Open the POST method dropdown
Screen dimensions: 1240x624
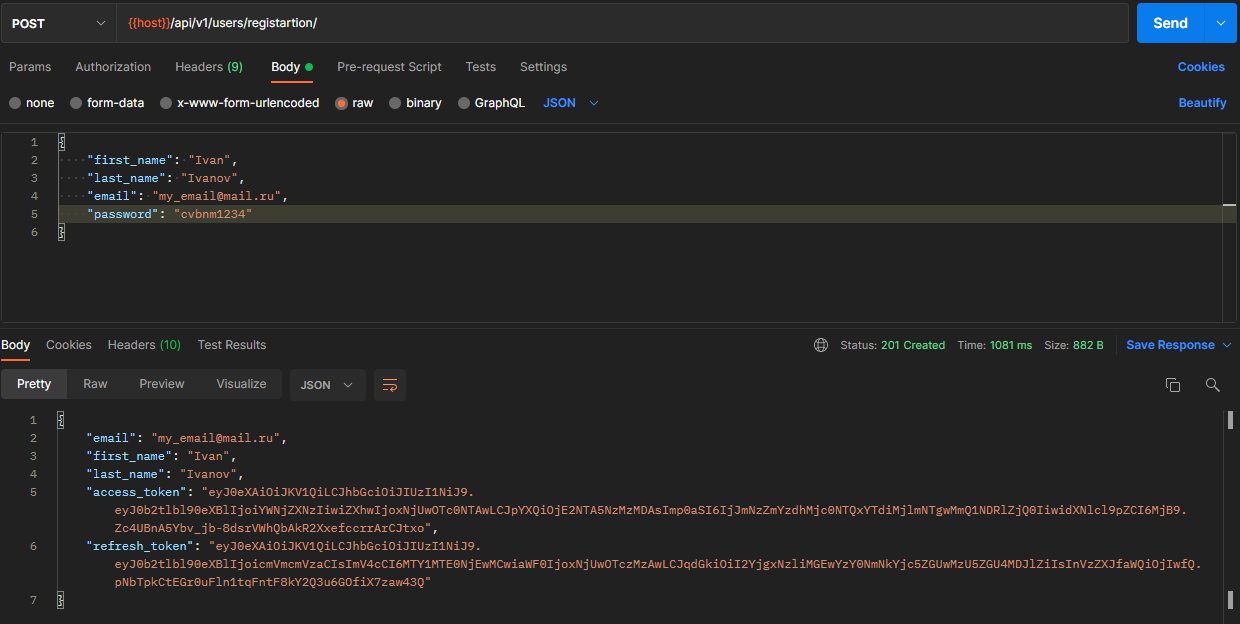pyautogui.click(x=59, y=23)
